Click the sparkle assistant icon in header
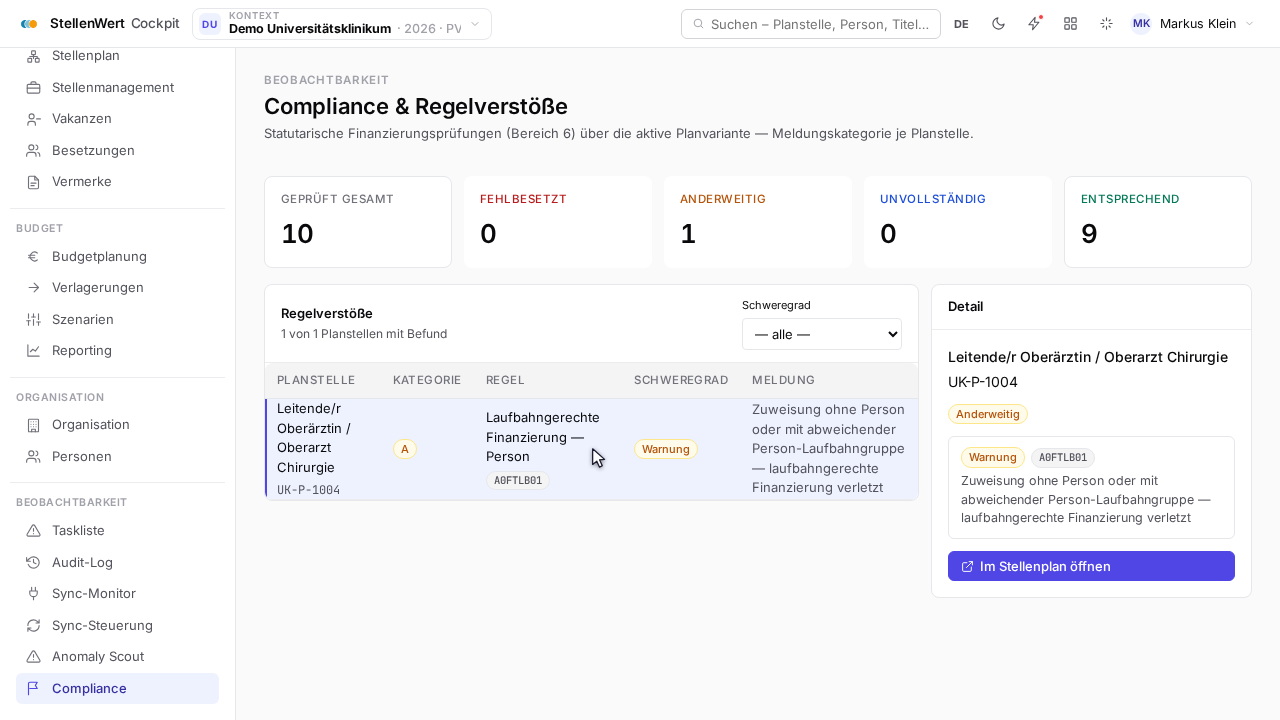Image resolution: width=1280 pixels, height=720 pixels. coord(1106,24)
